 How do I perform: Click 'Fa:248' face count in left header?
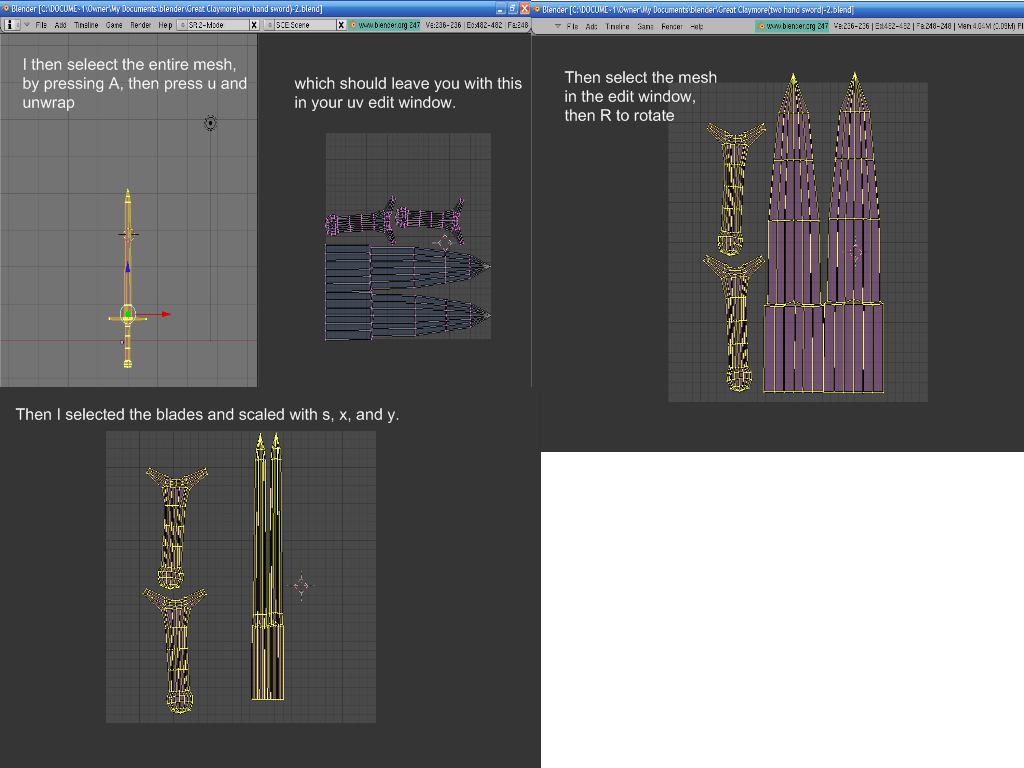point(518,25)
